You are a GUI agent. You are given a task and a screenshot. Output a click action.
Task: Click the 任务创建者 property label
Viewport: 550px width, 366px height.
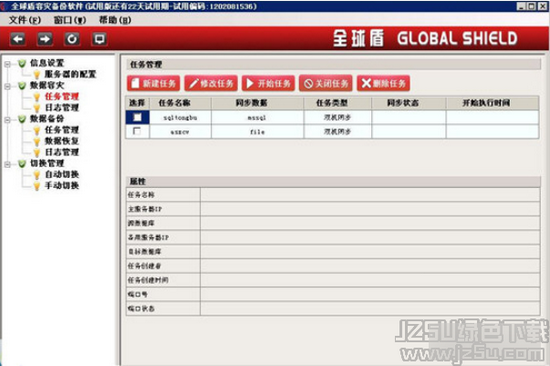point(145,266)
